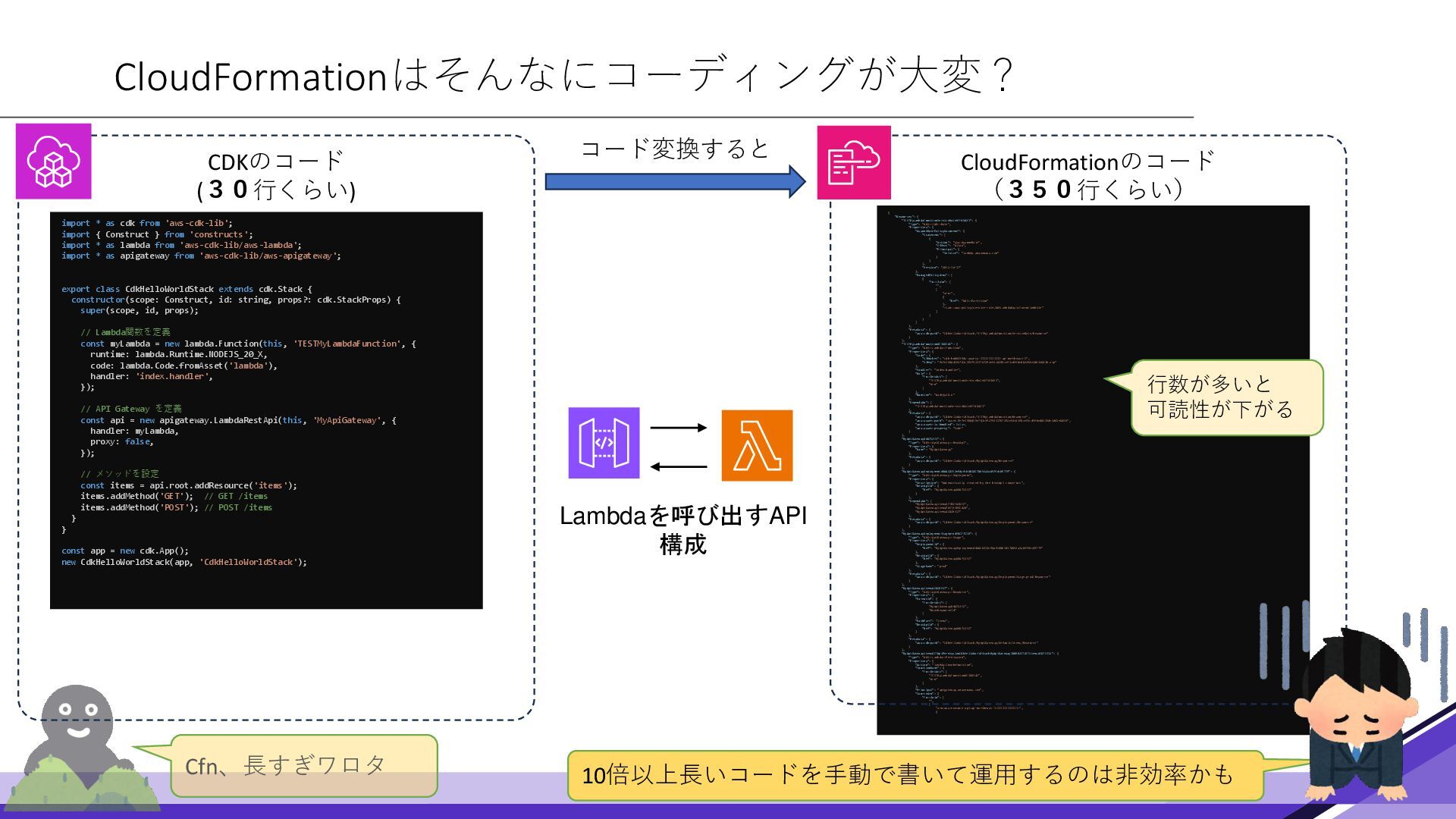This screenshot has width=1456, height=819.
Task: Click the CDK code screenshot
Action: tap(265, 410)
